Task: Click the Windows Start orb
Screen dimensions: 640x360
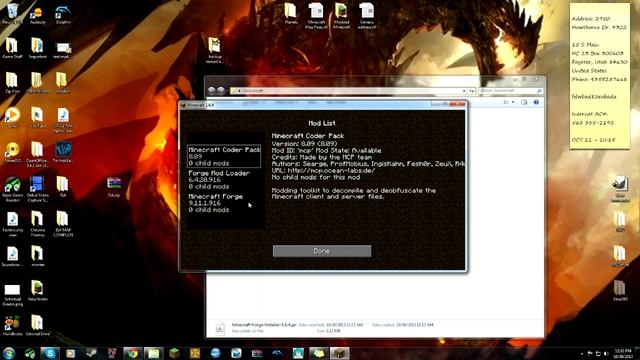Action: click(9, 353)
